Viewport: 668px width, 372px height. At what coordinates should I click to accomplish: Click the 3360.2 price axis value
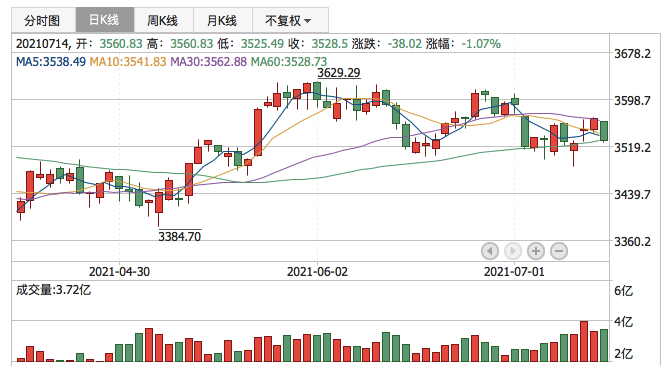coord(633,242)
